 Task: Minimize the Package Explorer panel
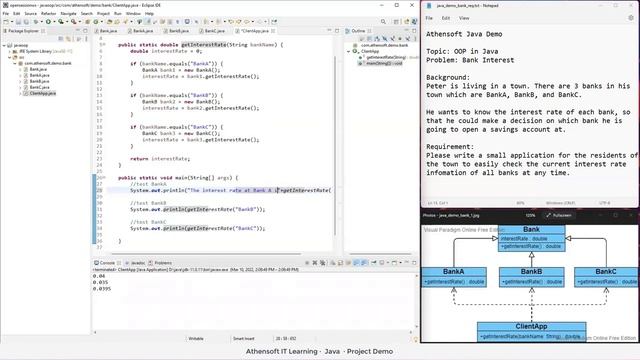[x=78, y=30]
